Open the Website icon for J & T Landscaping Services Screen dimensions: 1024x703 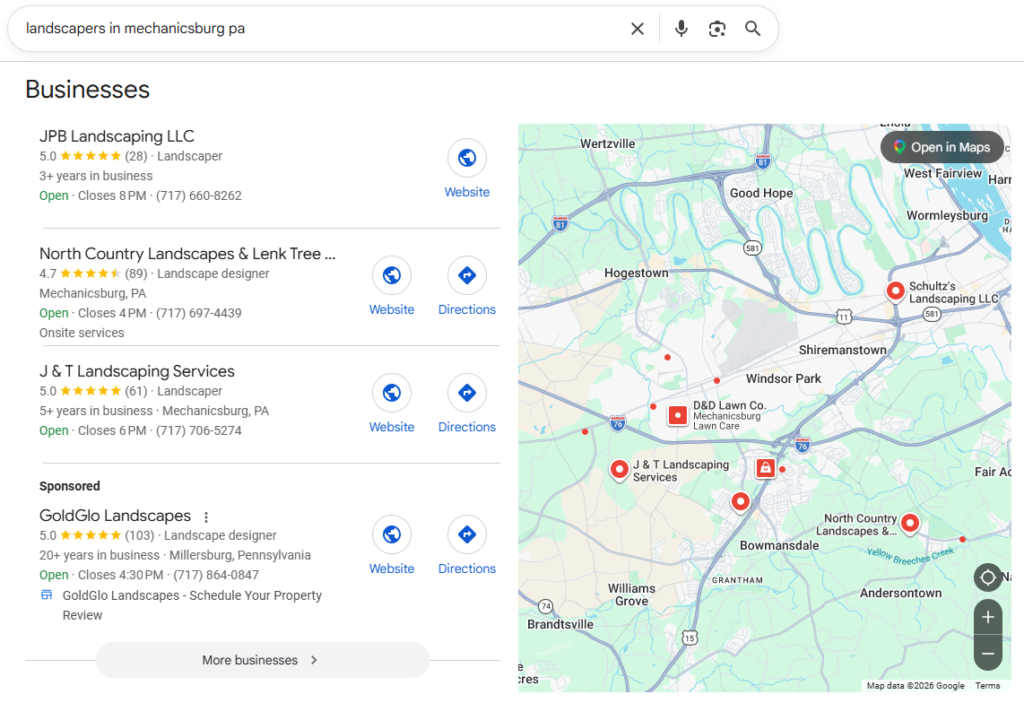pyautogui.click(x=392, y=392)
